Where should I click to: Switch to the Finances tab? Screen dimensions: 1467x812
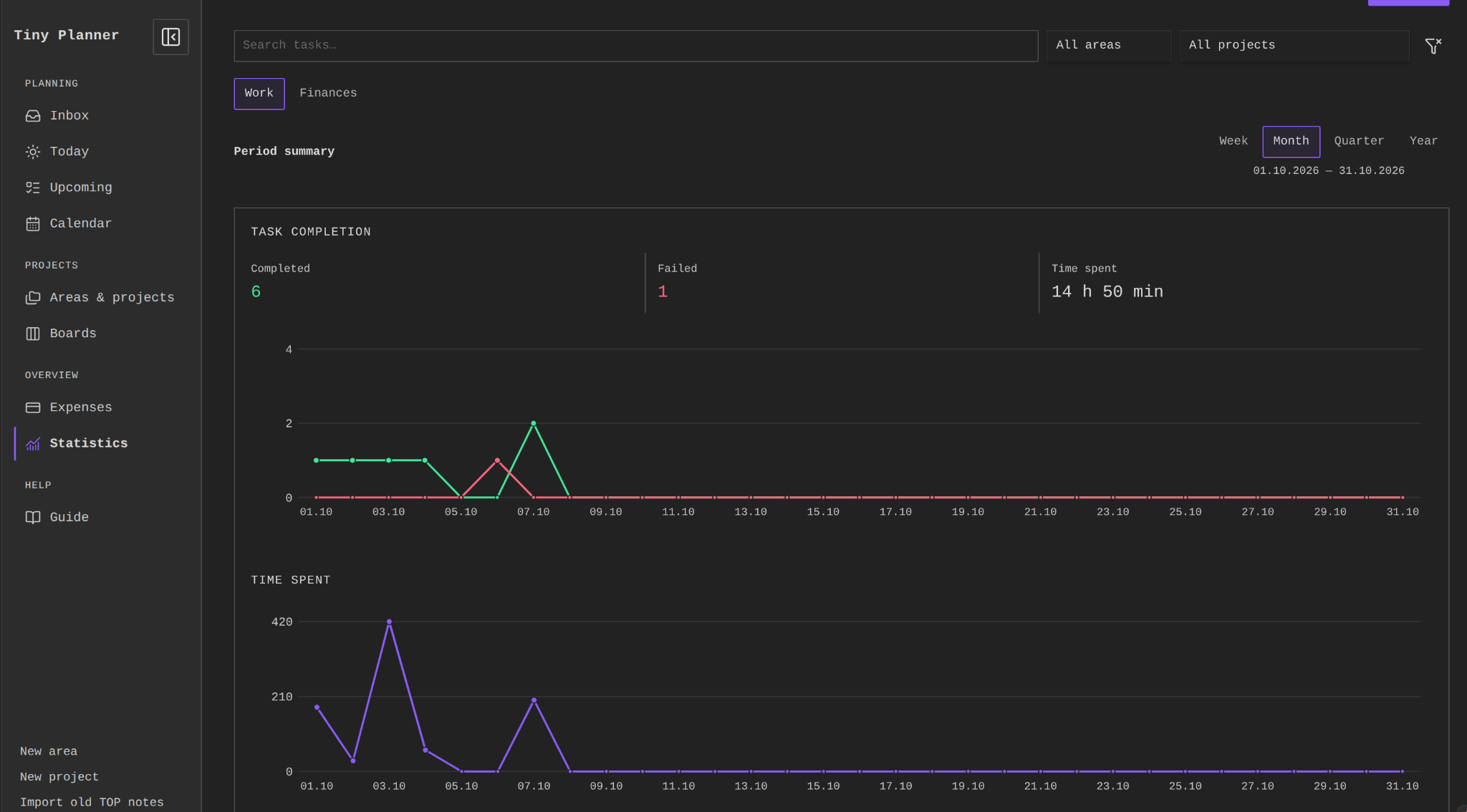point(328,93)
